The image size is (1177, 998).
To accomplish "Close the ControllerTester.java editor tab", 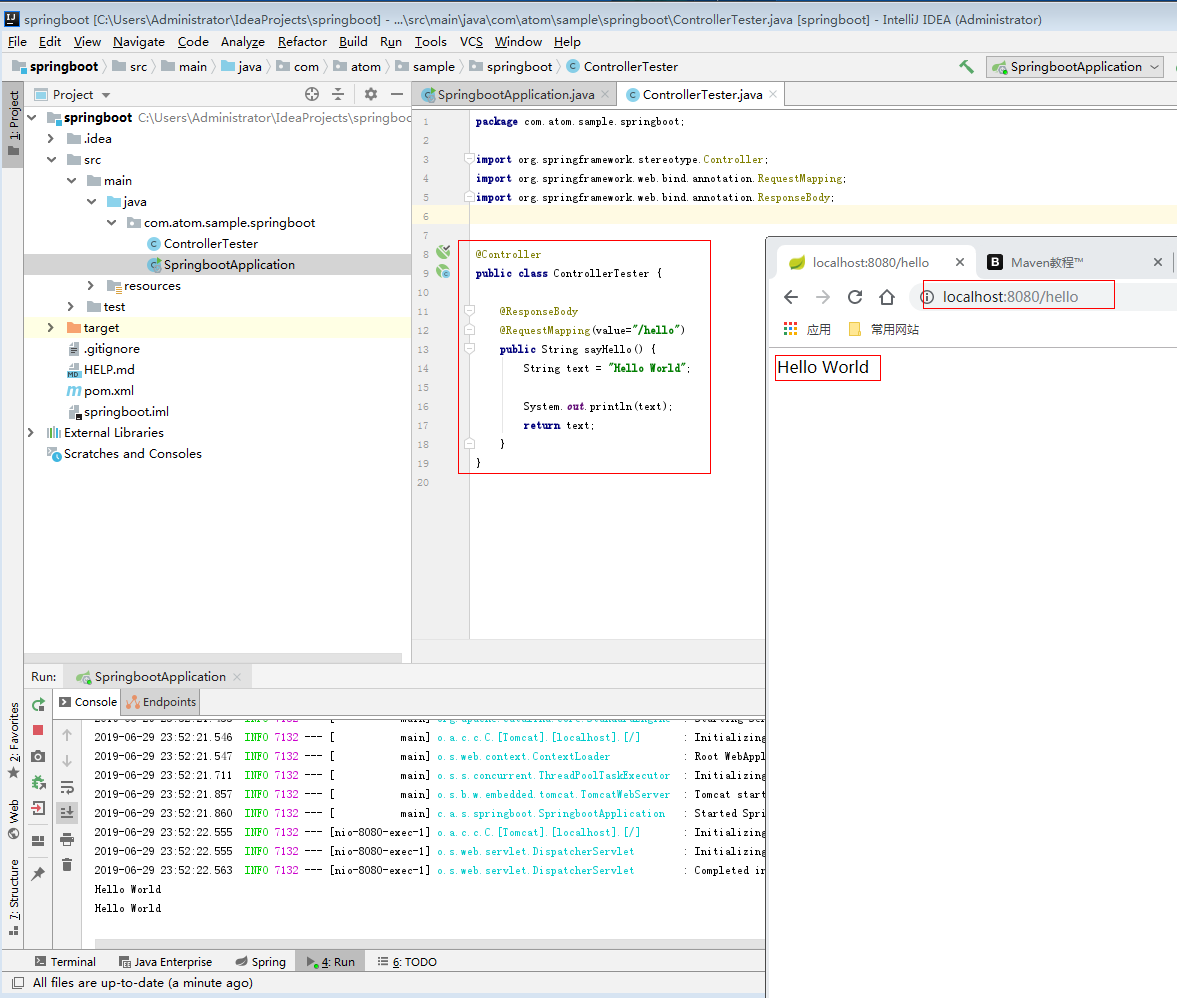I will tap(773, 94).
